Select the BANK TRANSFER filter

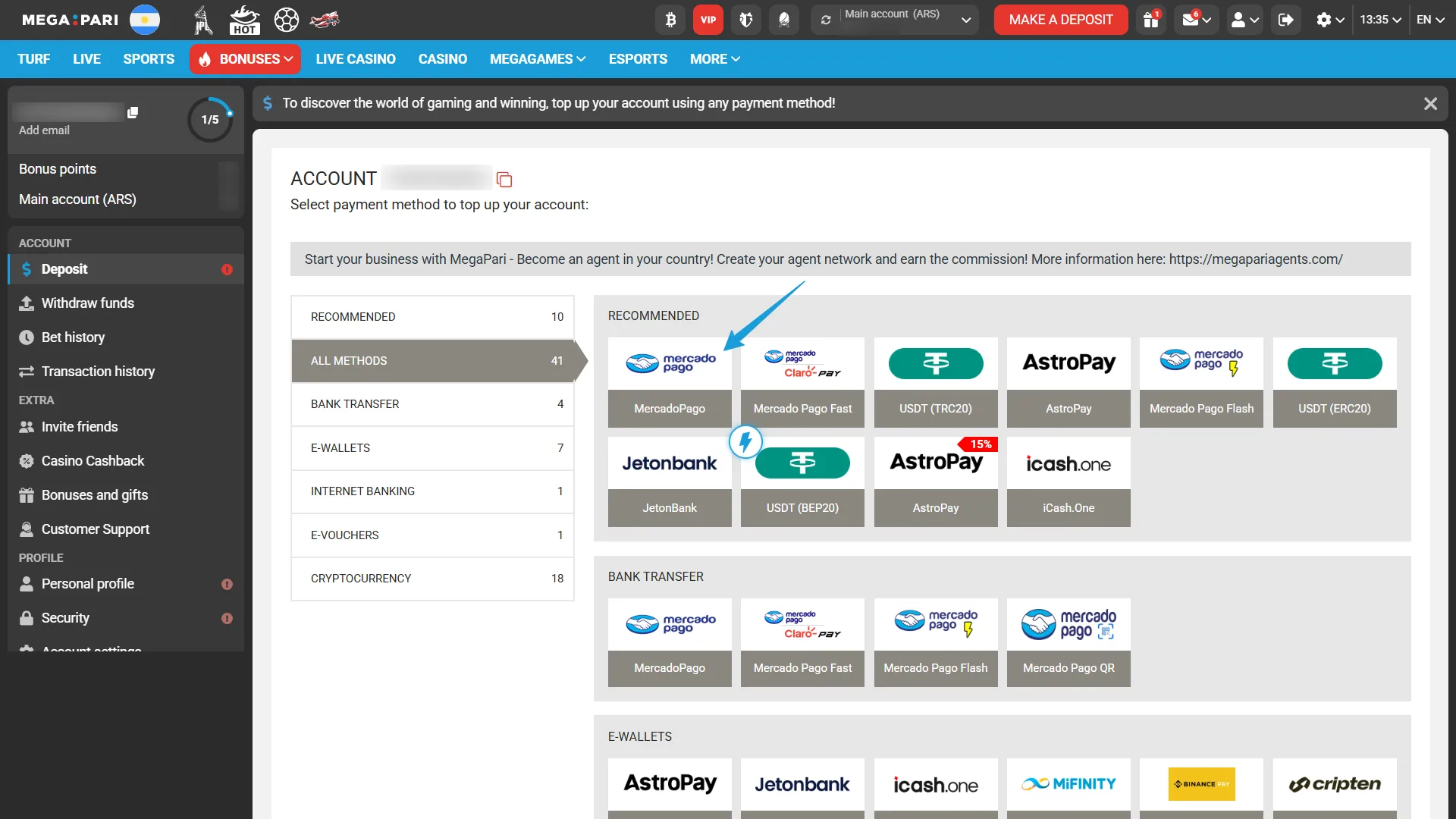click(432, 404)
